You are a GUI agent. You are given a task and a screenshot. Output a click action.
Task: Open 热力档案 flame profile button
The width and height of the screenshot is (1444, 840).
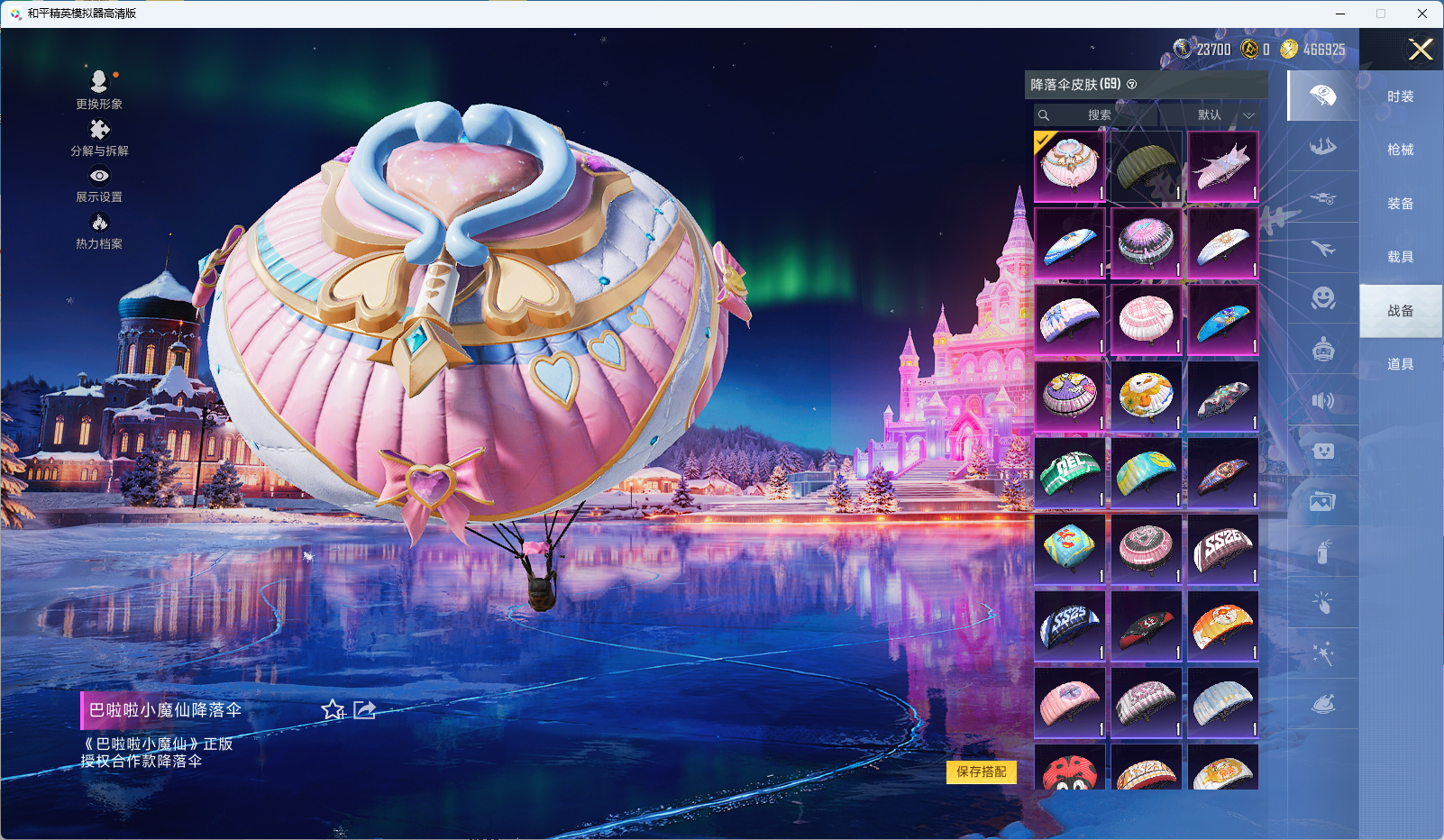tap(99, 224)
